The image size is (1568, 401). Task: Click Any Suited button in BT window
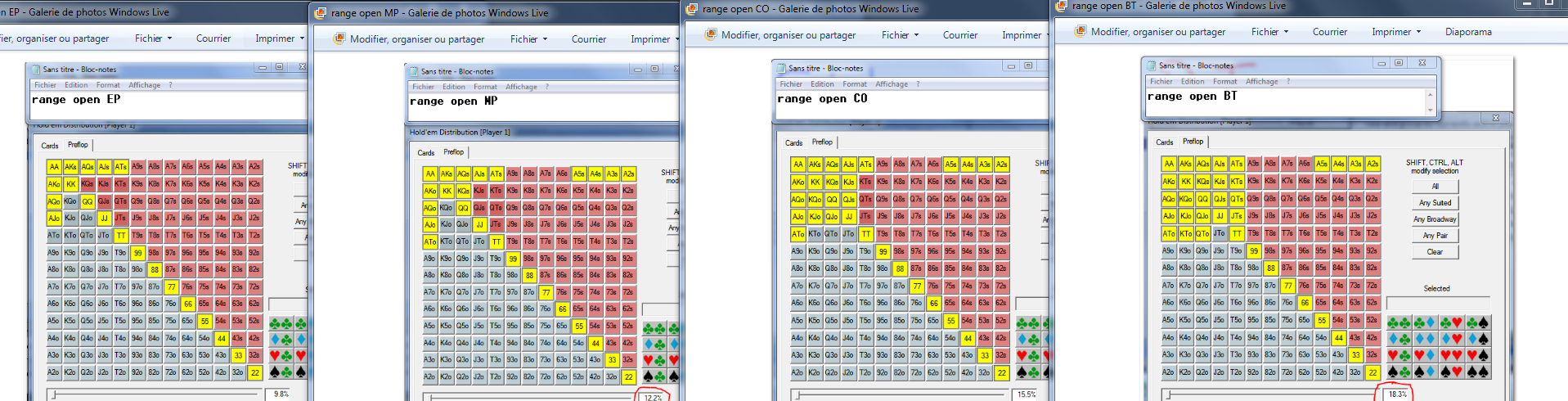[x=1435, y=203]
